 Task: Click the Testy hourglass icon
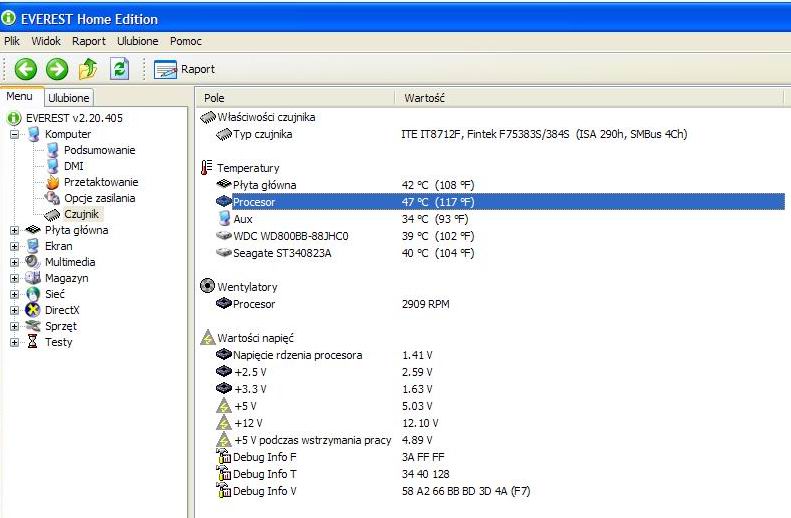coord(33,342)
